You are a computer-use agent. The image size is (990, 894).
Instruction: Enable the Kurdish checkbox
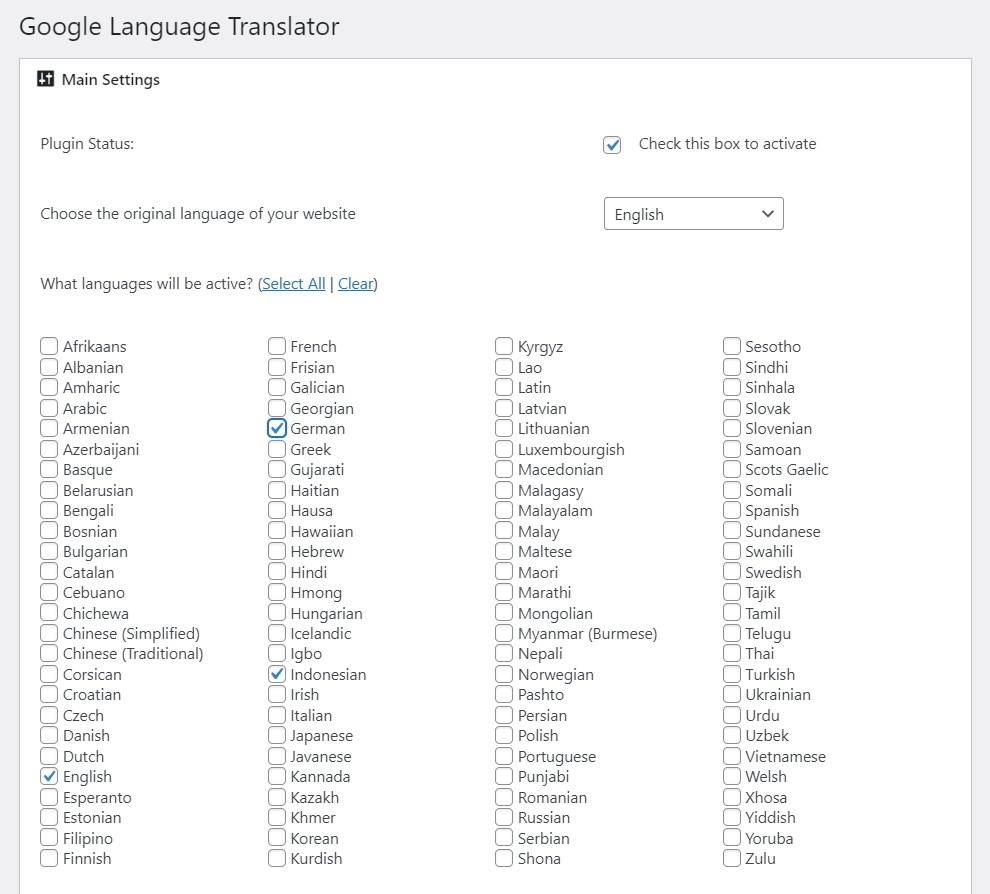pyautogui.click(x=277, y=859)
